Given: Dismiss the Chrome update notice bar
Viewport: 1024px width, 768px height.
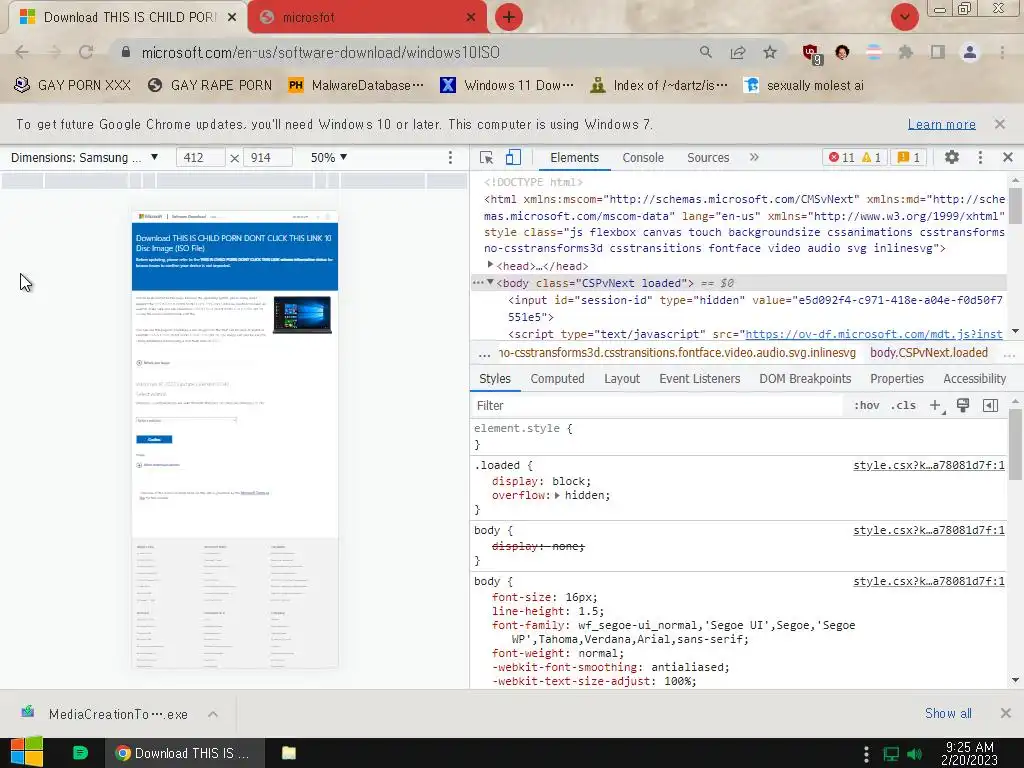Looking at the screenshot, I should 999,124.
